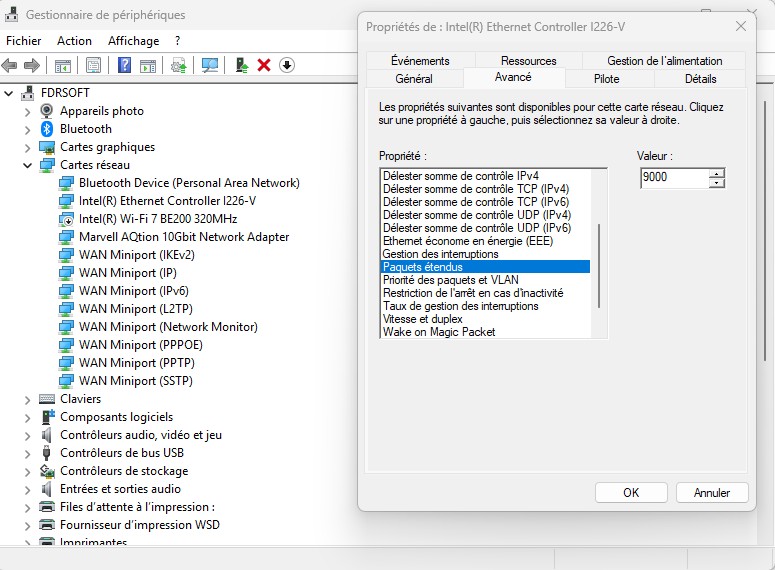Click the Valeur input field showing 9000
775x570 pixels.
(675, 178)
